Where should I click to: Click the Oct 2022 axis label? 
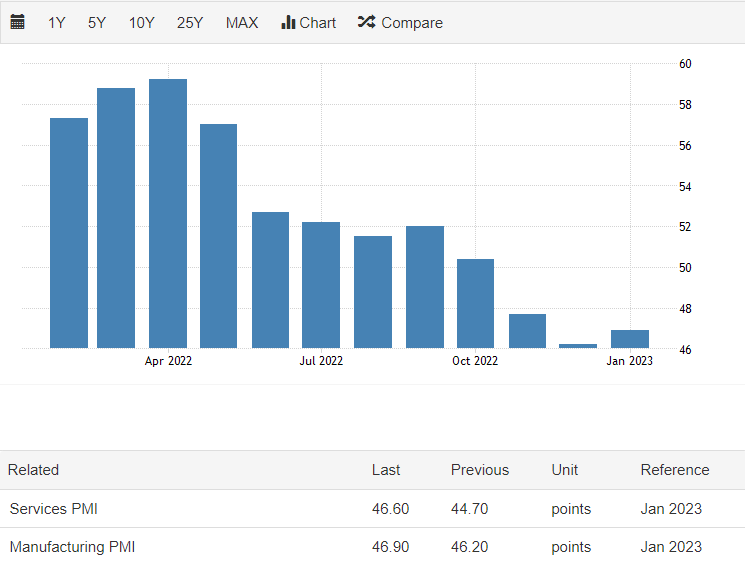[475, 361]
